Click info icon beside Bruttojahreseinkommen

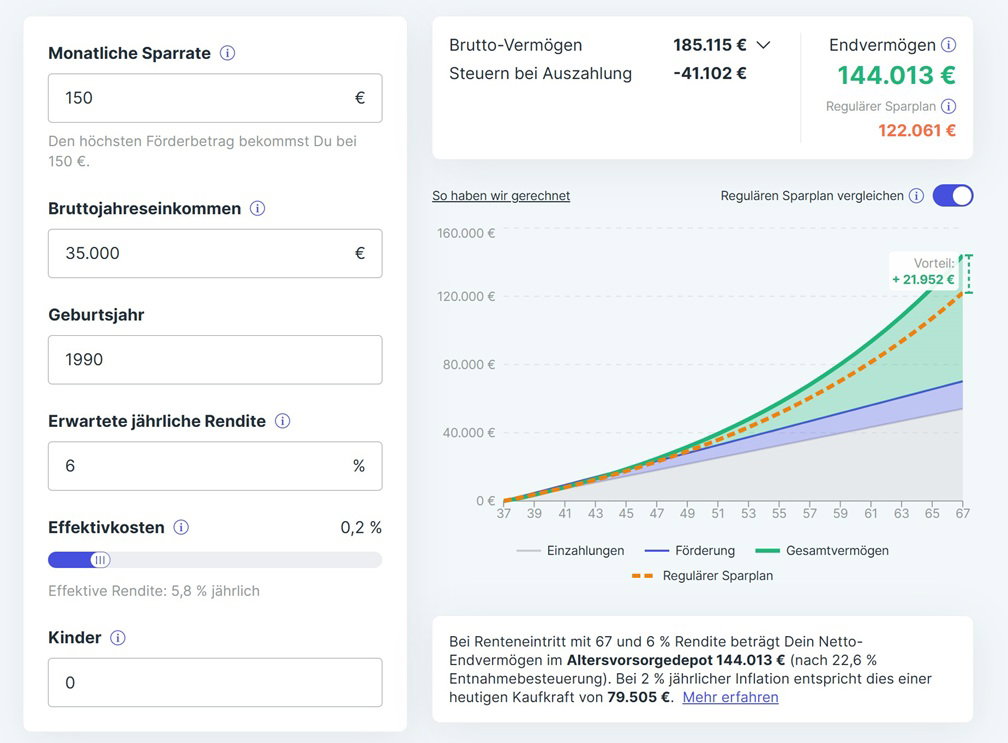tap(257, 209)
